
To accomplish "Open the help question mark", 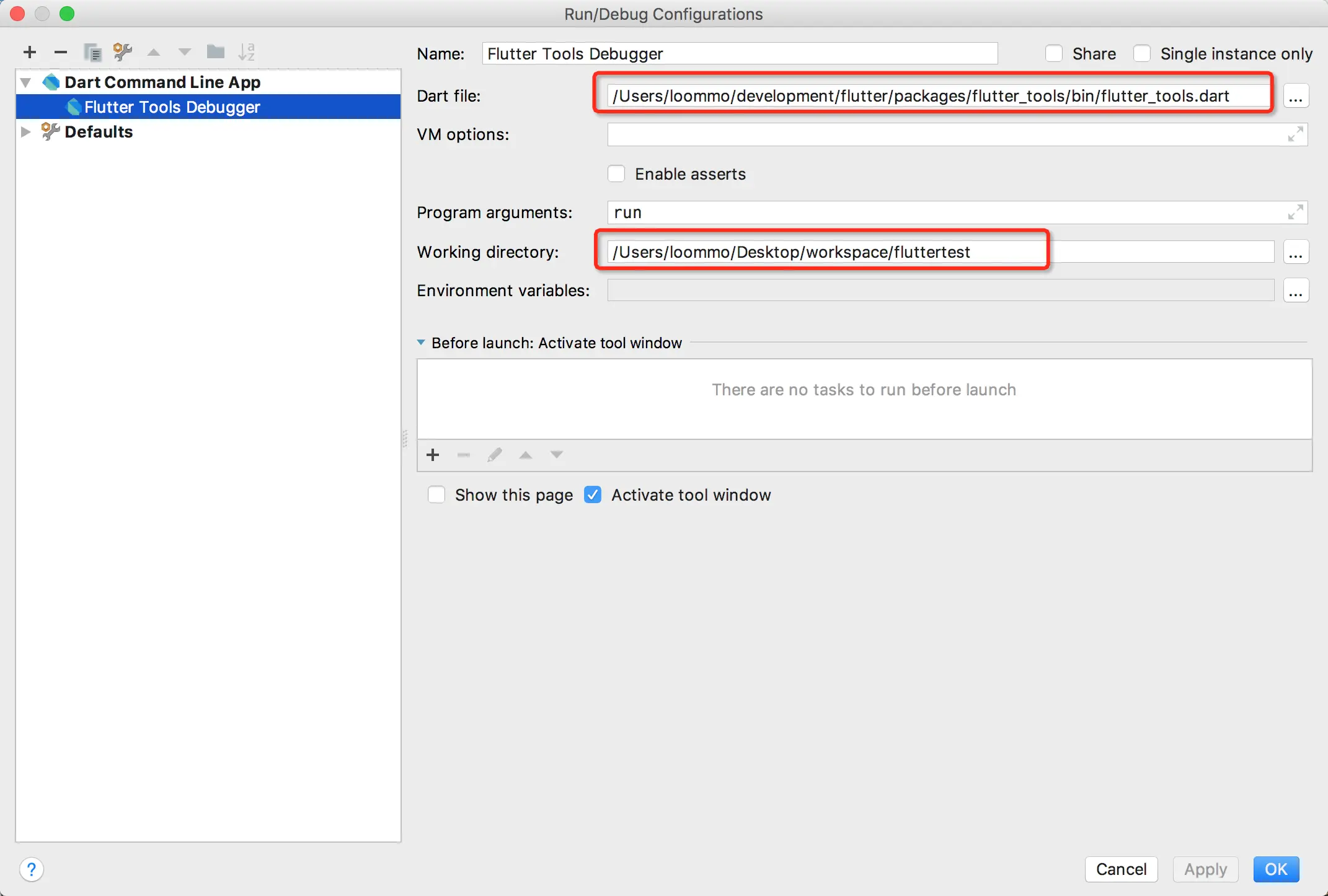I will point(32,869).
